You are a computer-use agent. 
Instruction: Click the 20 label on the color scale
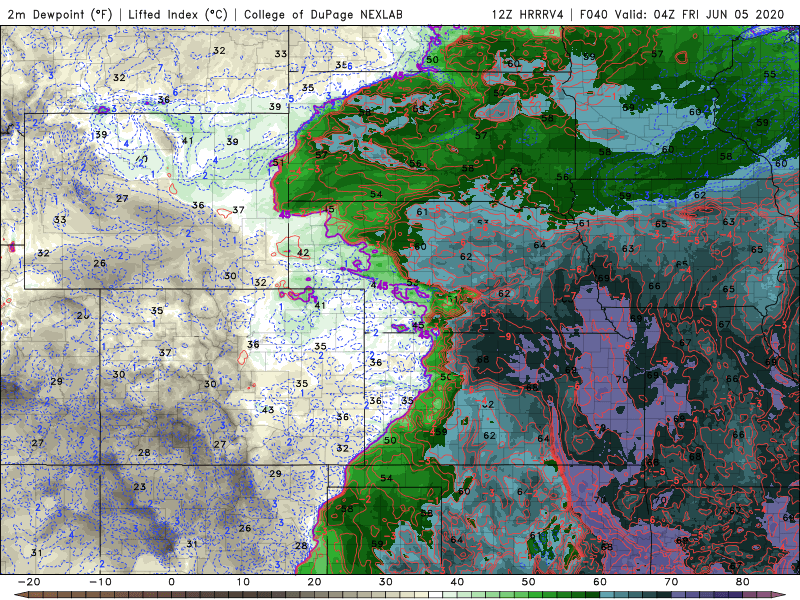pos(314,582)
